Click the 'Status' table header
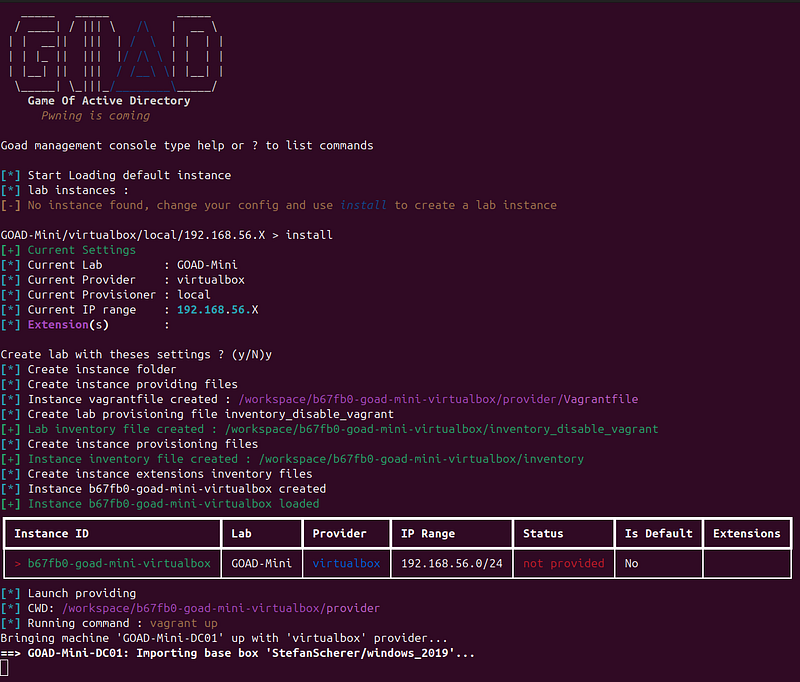Image resolution: width=800 pixels, height=682 pixels. 543,534
